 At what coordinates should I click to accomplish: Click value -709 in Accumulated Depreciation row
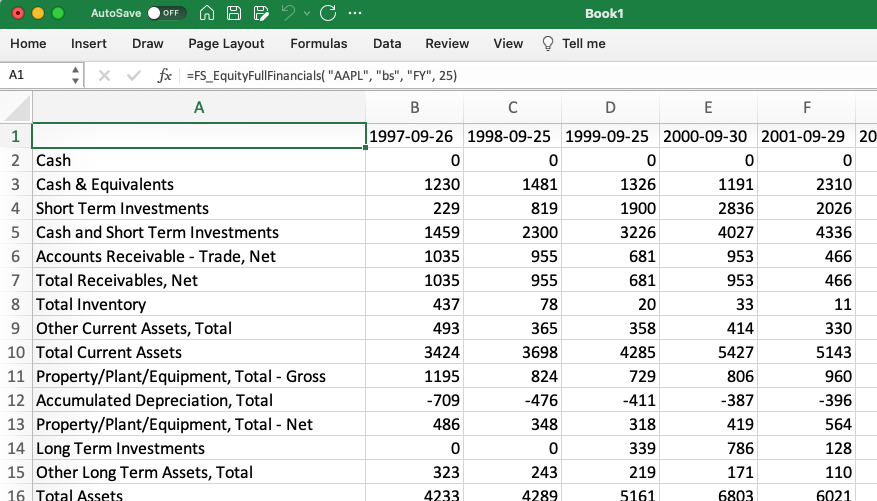click(x=414, y=401)
